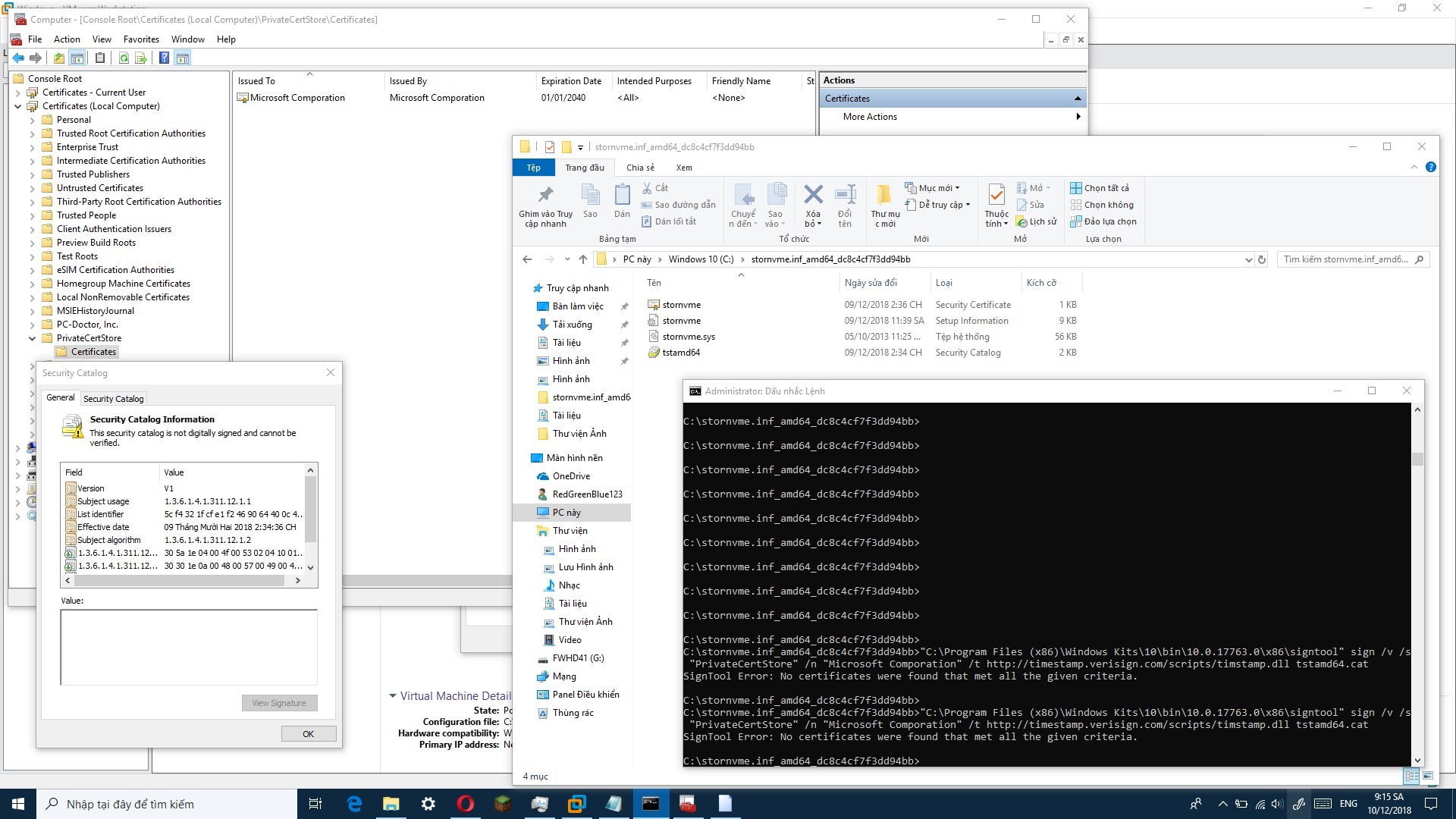Collapse the Certificates section in Actions pane

point(1078,99)
